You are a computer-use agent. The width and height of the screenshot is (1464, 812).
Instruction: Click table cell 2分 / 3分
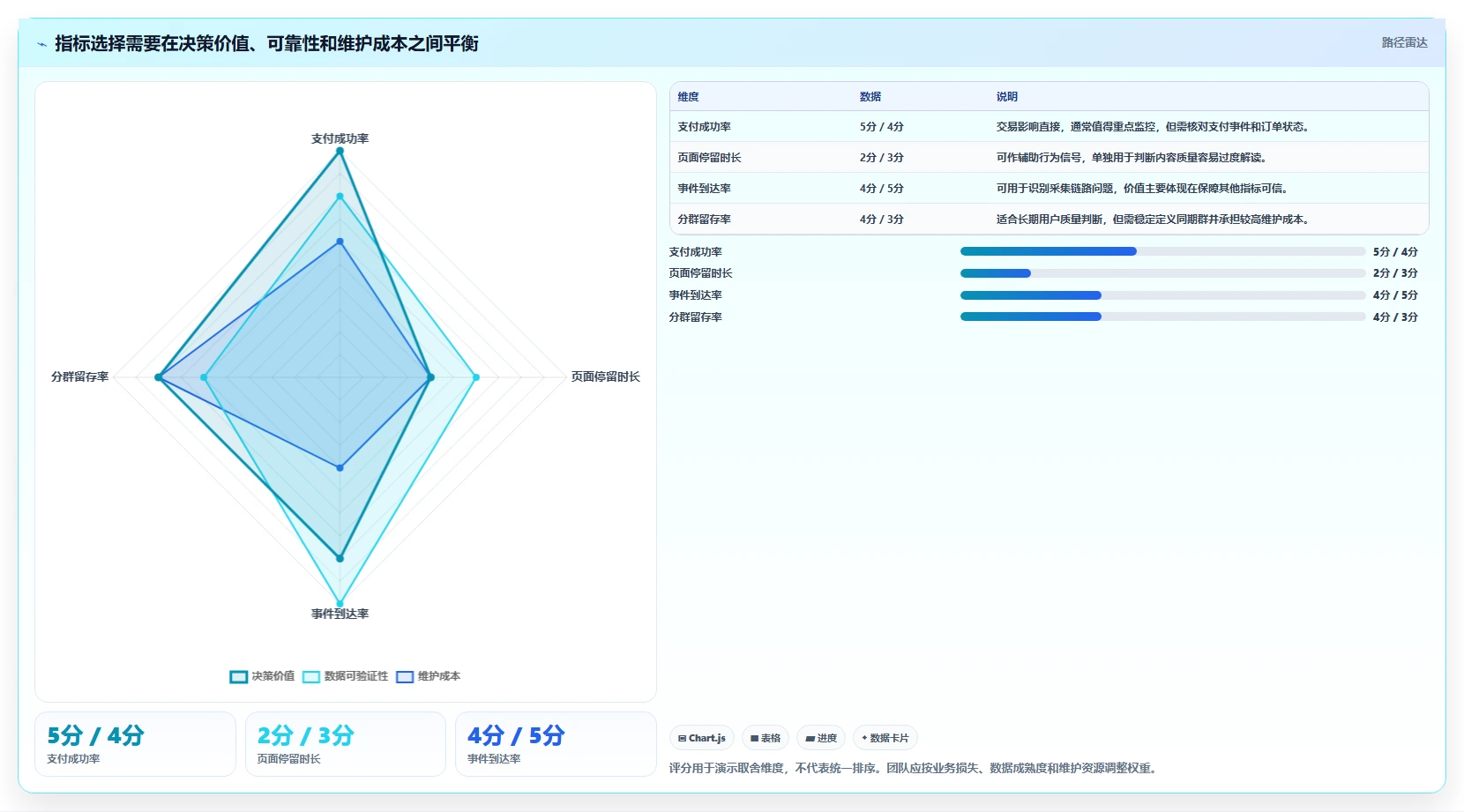click(x=882, y=158)
